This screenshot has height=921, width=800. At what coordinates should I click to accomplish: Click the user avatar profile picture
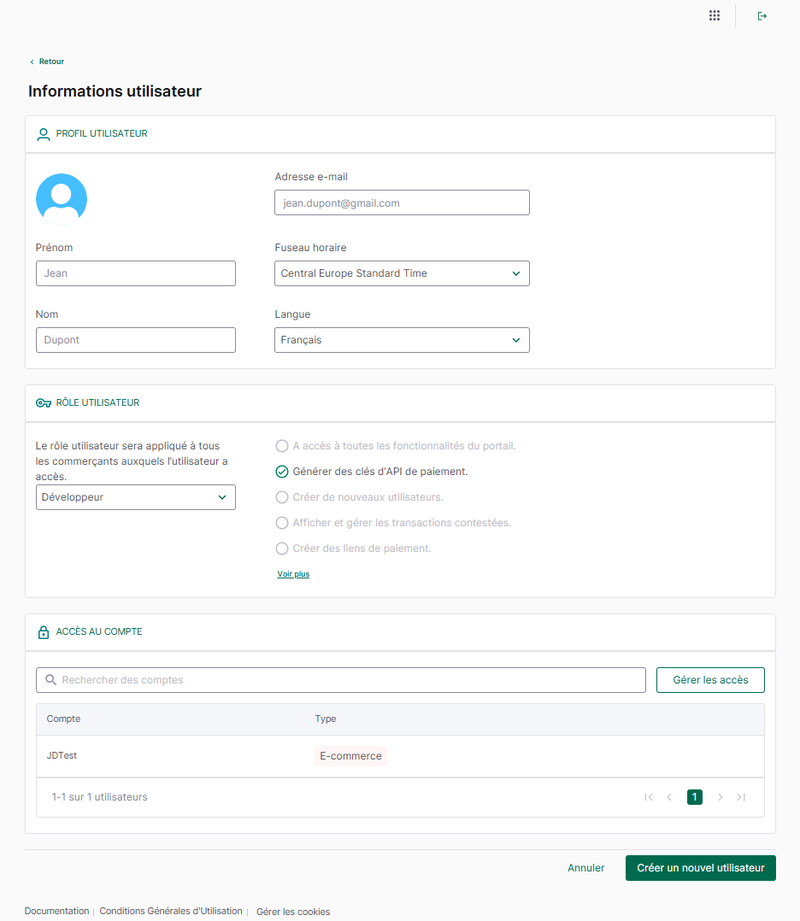[61, 198]
